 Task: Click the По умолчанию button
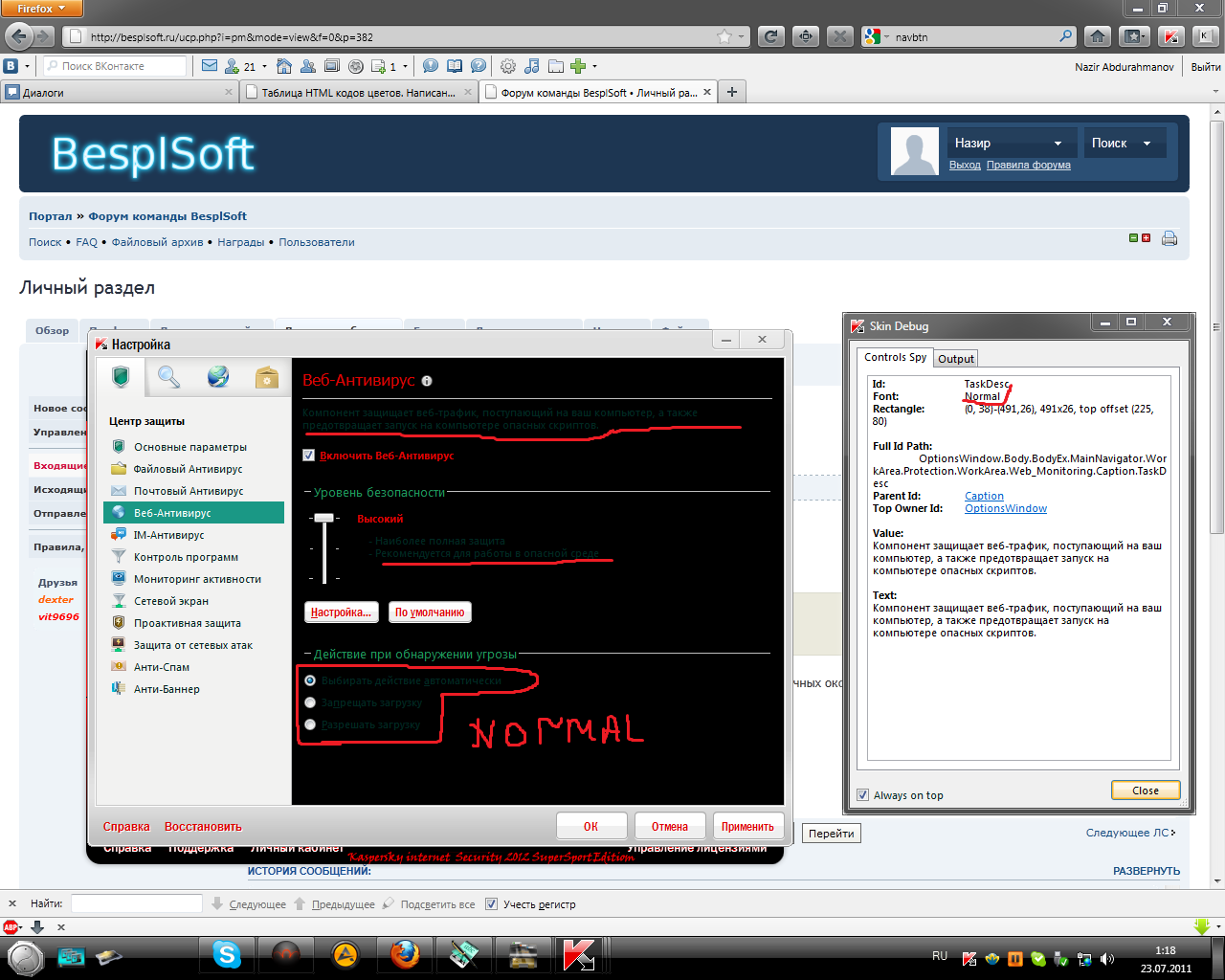(430, 612)
